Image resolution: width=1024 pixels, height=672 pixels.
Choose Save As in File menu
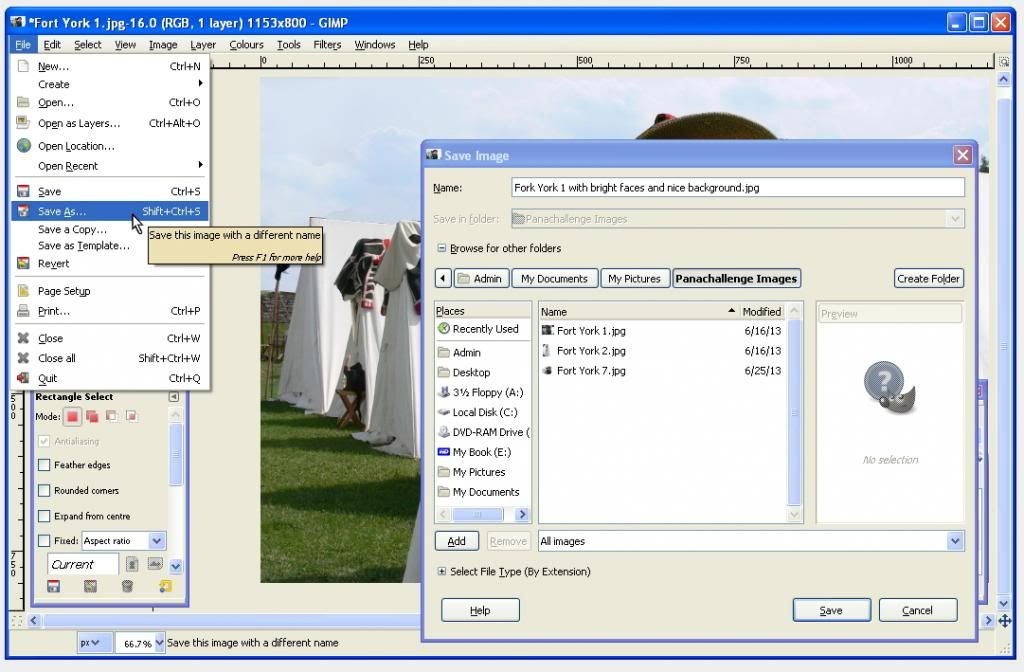pyautogui.click(x=110, y=211)
